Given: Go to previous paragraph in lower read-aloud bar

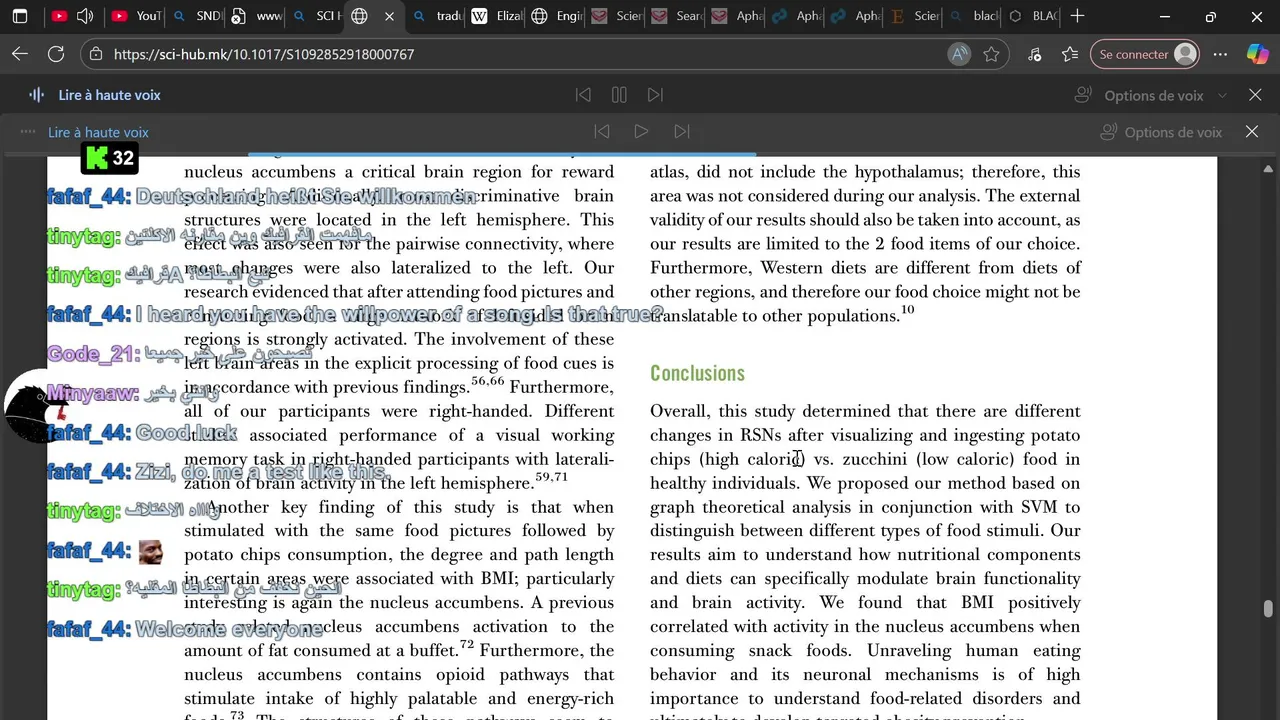Looking at the screenshot, I should 602,131.
